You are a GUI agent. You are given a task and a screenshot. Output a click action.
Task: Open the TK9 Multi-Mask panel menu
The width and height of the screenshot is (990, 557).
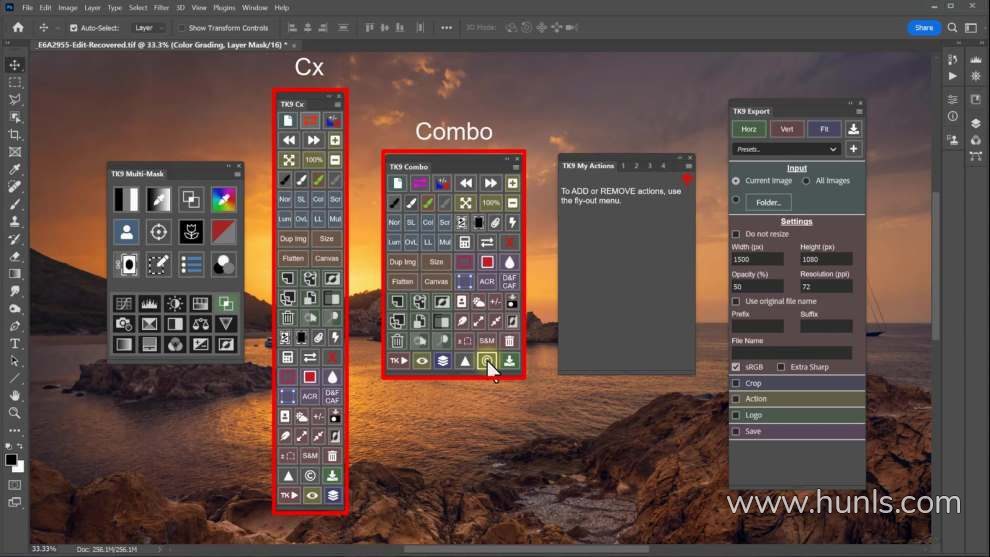tap(237, 174)
